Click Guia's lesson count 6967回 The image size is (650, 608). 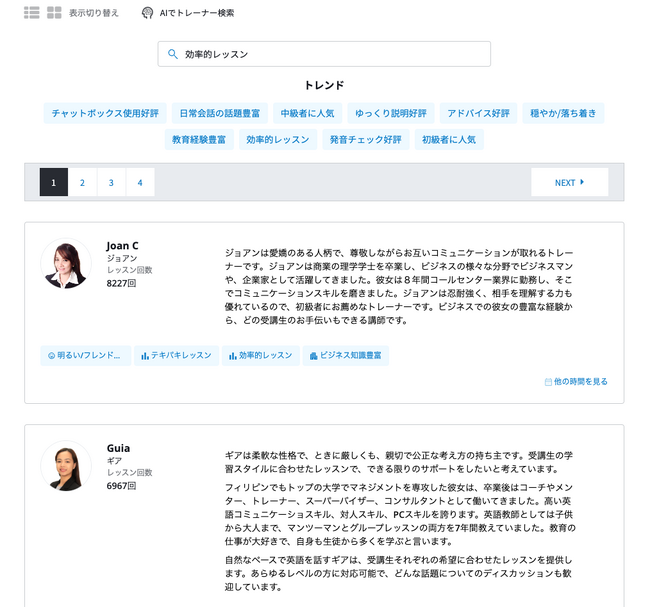[x=121, y=486]
